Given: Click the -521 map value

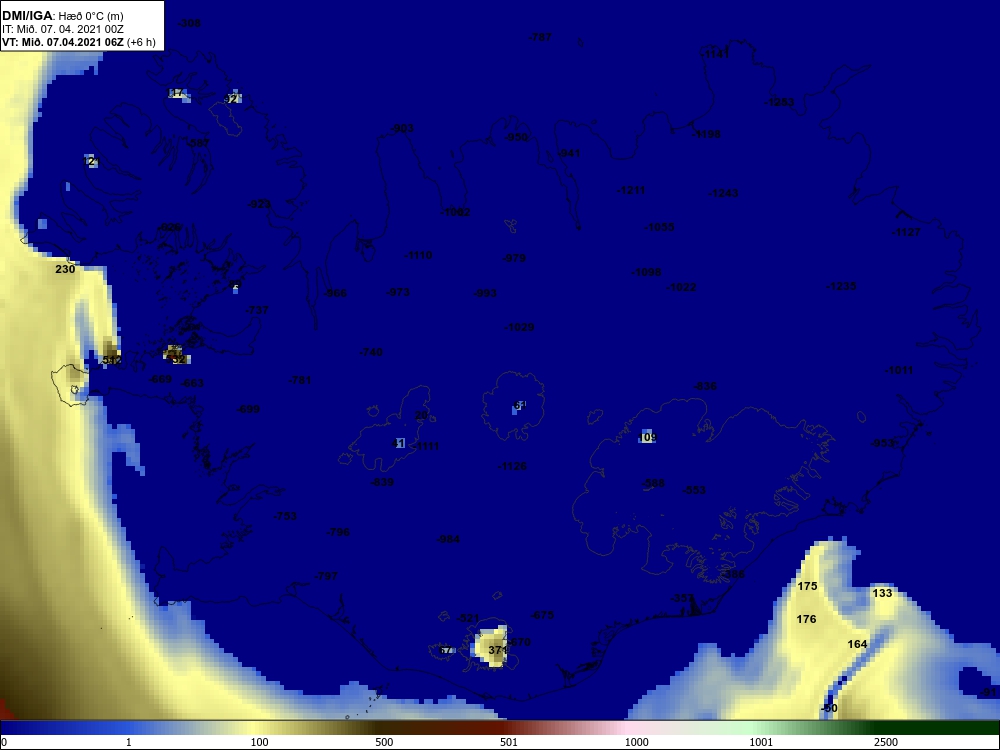Looking at the screenshot, I should (468, 619).
